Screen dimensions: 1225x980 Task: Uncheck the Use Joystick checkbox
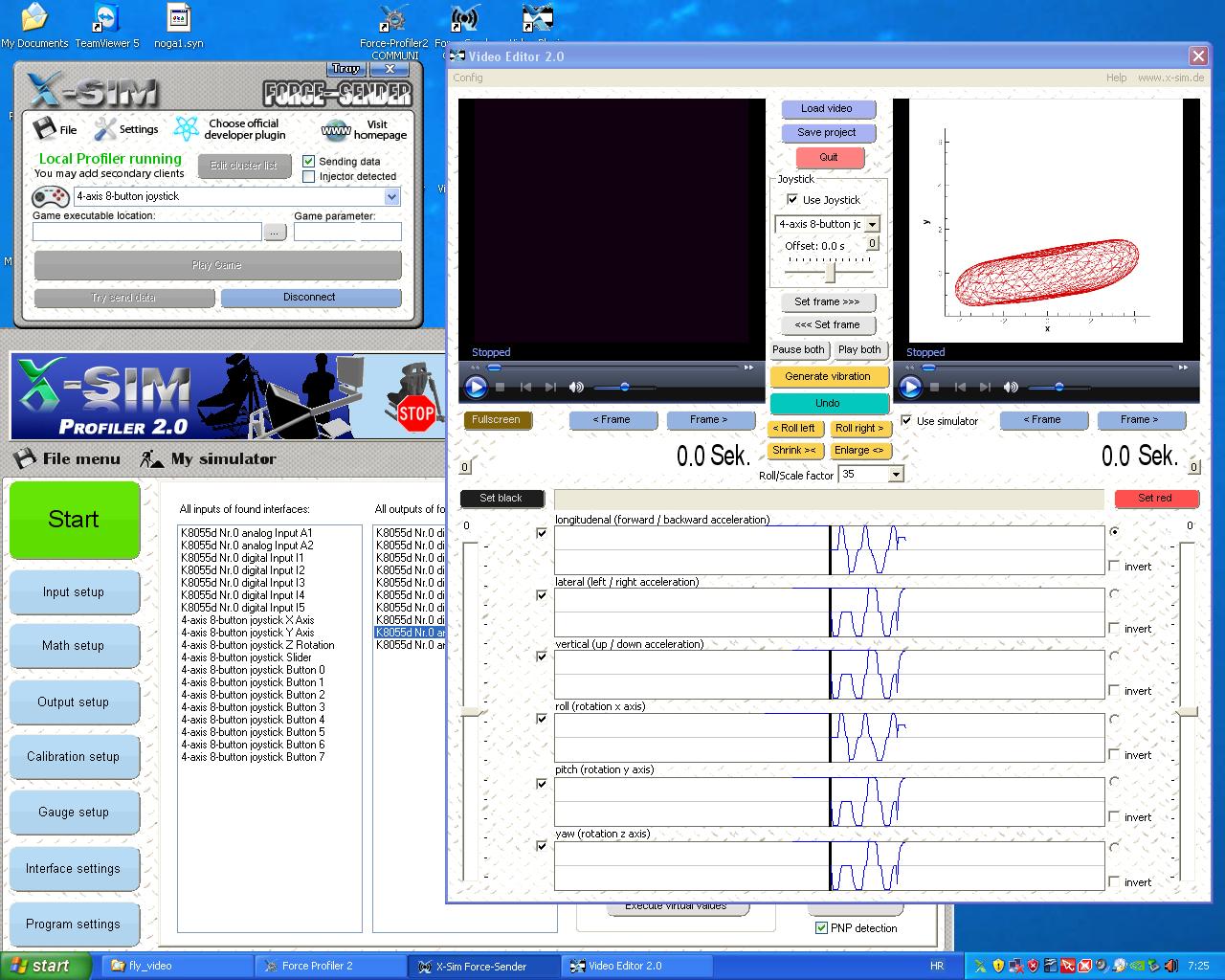(x=792, y=199)
